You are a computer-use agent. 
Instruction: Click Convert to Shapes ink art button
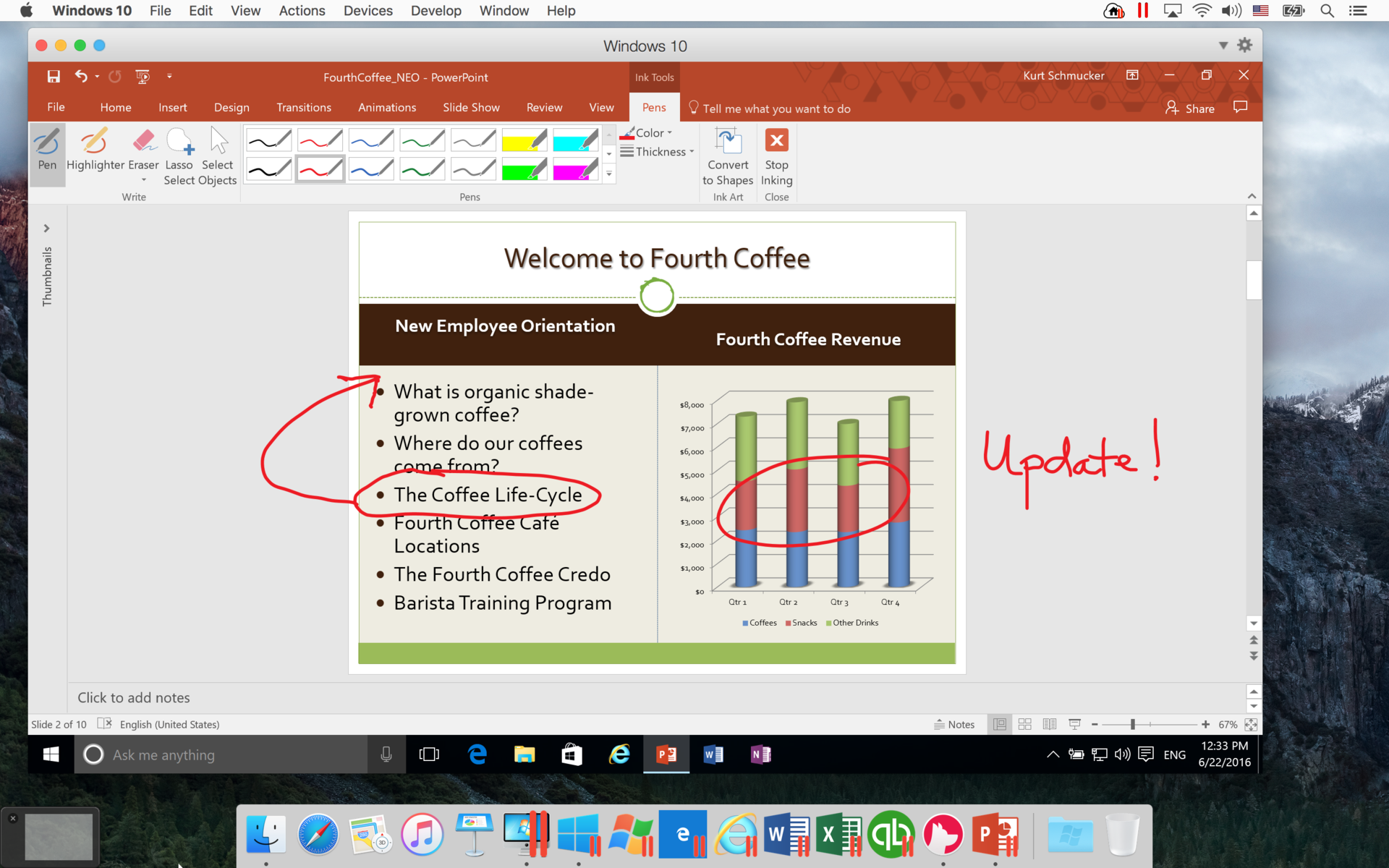coord(728,156)
